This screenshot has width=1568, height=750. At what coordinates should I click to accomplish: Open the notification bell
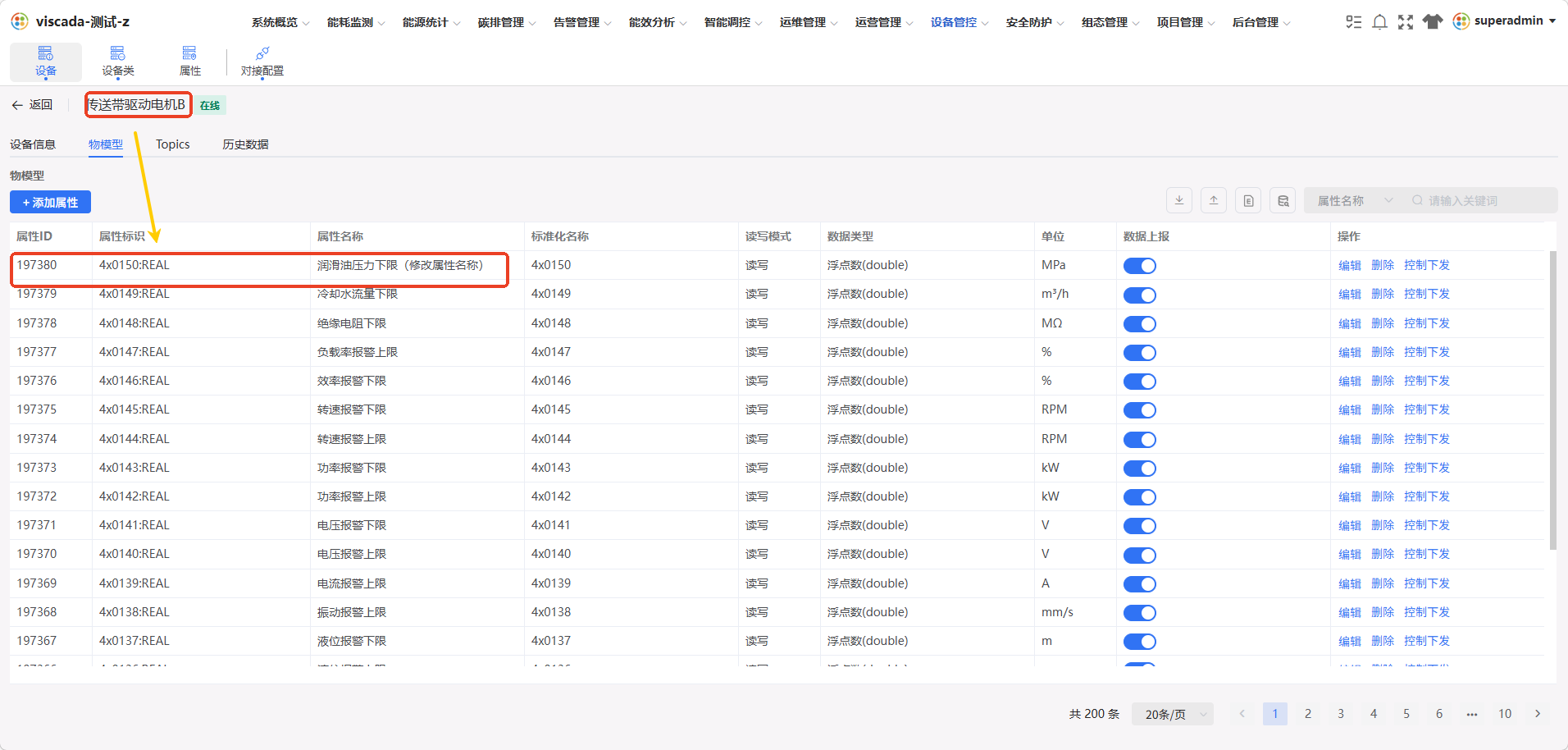click(1379, 22)
